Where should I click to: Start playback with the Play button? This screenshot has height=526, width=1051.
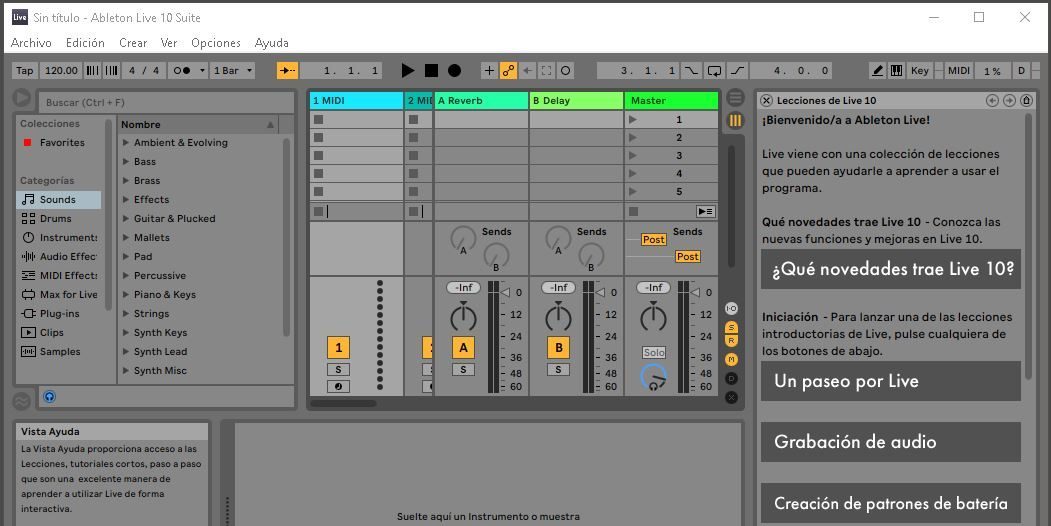point(408,70)
